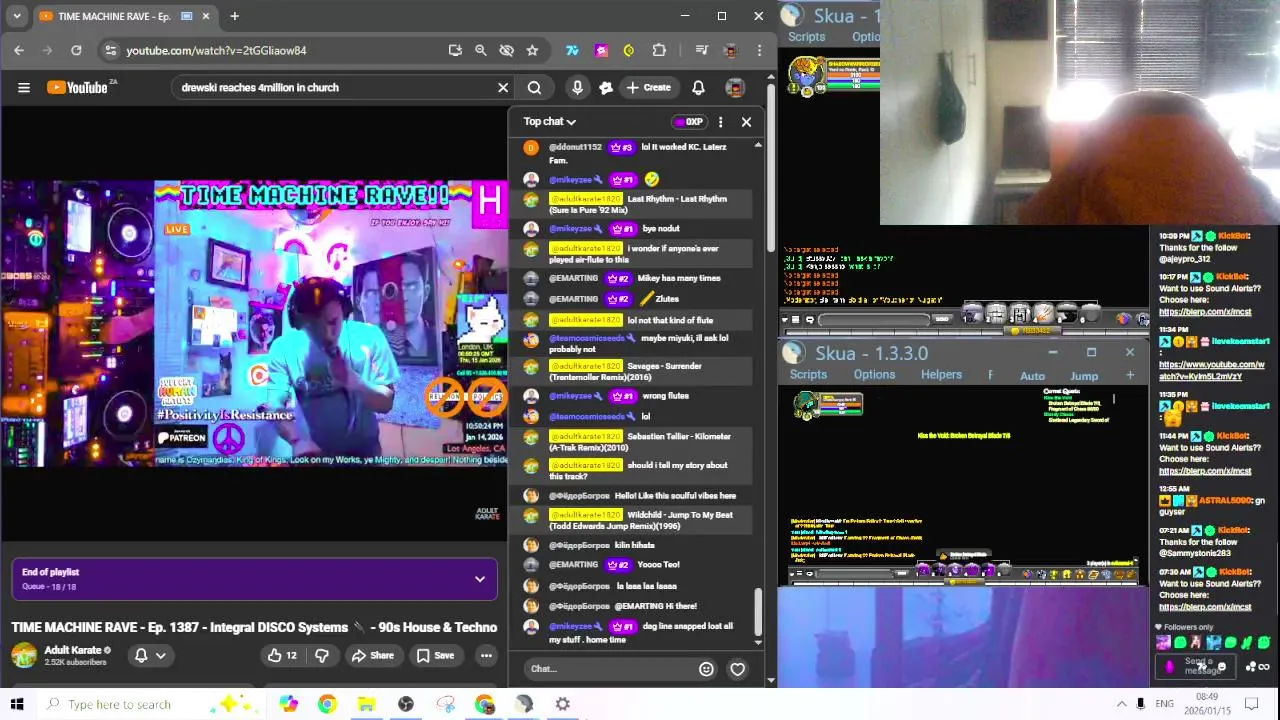The image size is (1280, 720).
Task: Open Scripts menu in lower Skua window
Action: 808,375
